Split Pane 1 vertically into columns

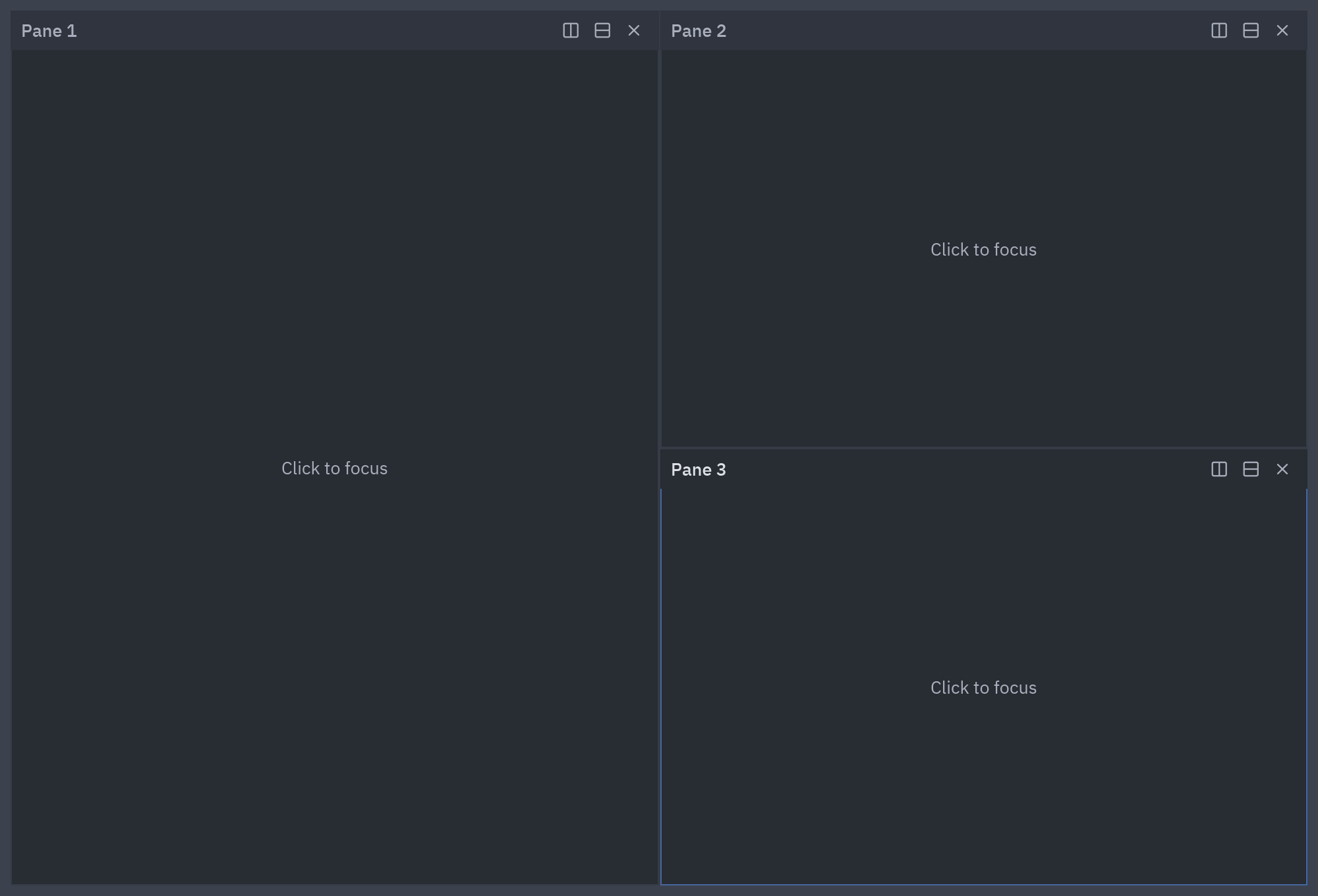tap(571, 31)
